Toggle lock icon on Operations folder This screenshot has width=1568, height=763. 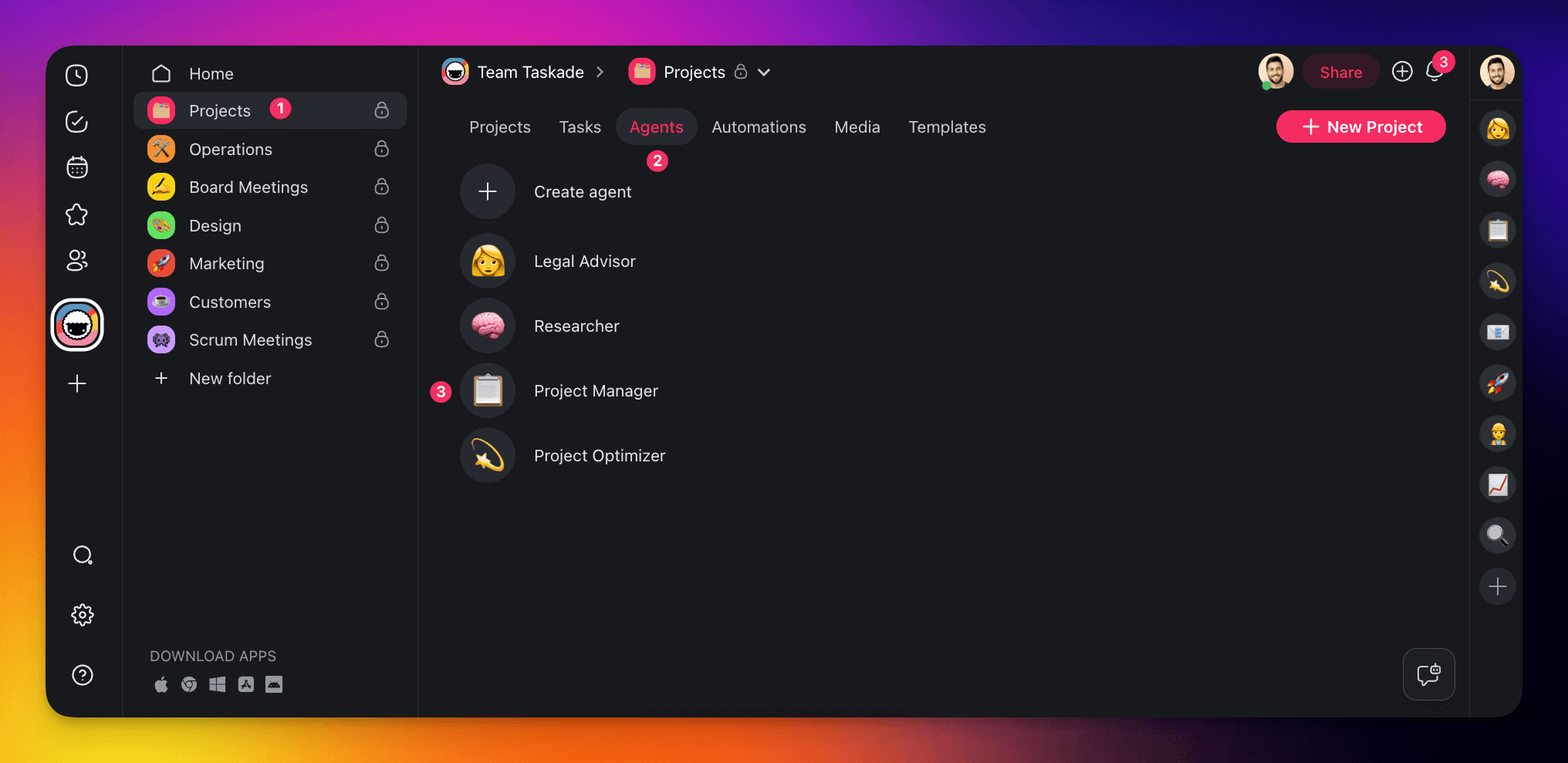[381, 149]
